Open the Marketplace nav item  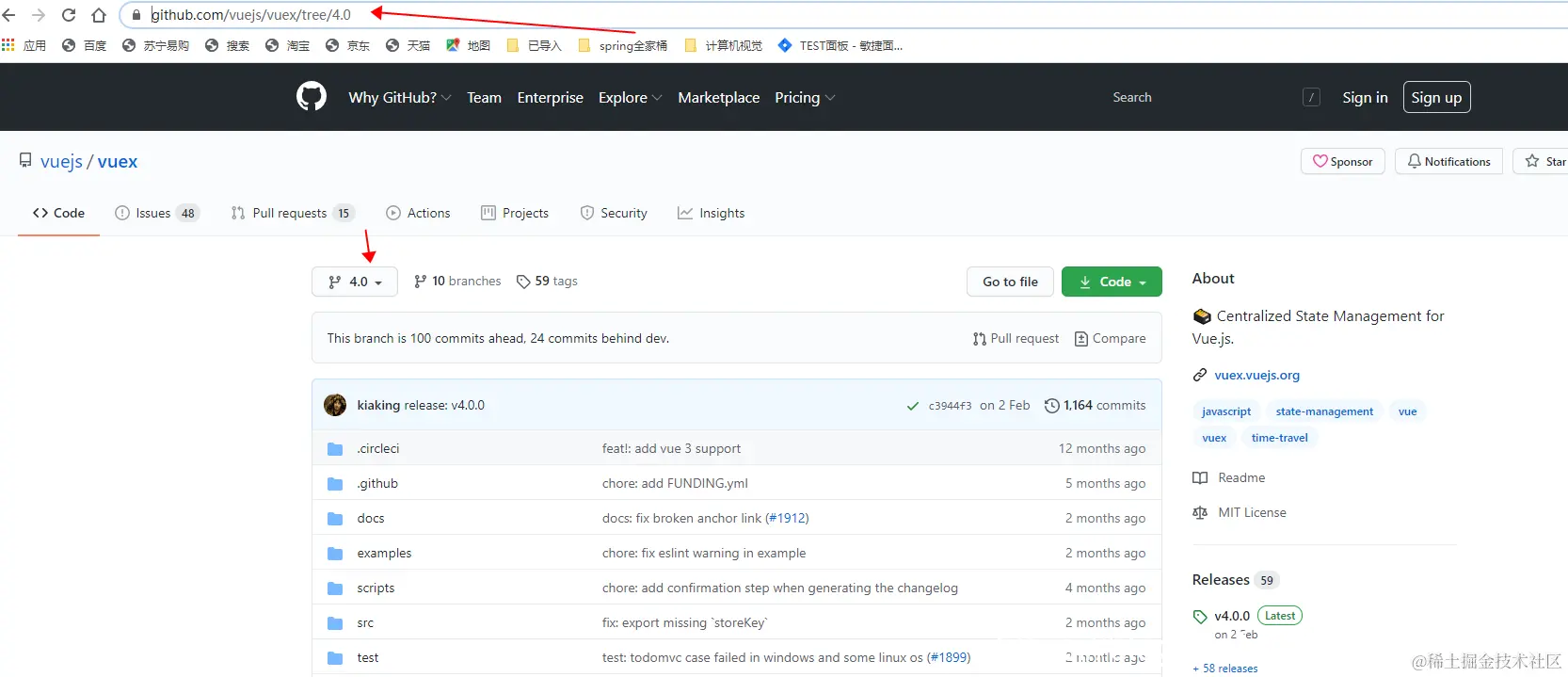[719, 98]
